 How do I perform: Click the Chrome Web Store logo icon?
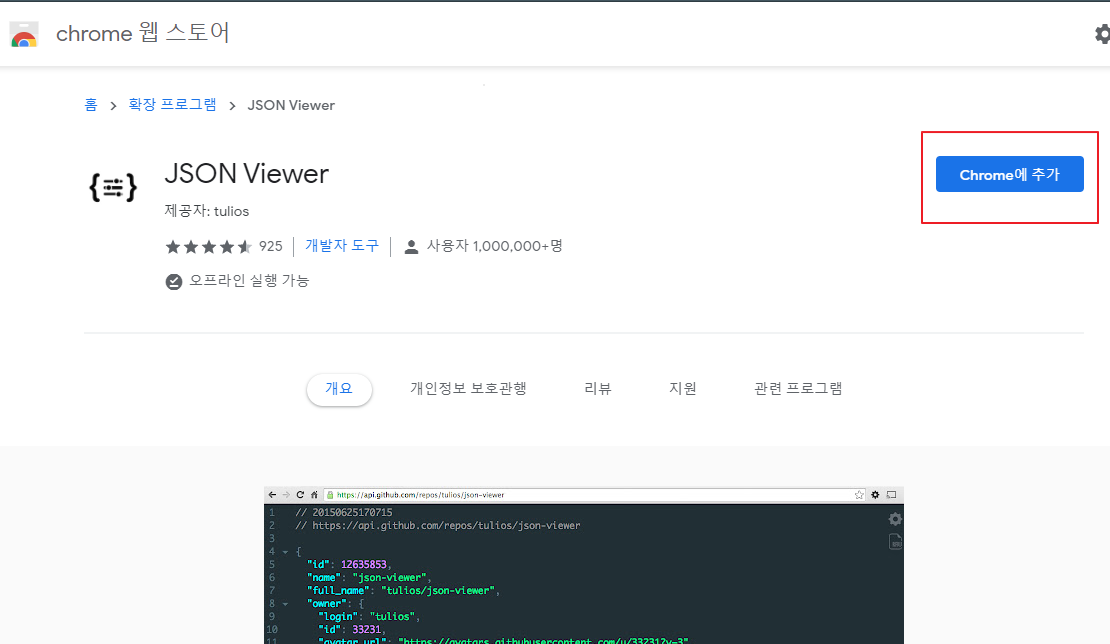[x=23, y=34]
